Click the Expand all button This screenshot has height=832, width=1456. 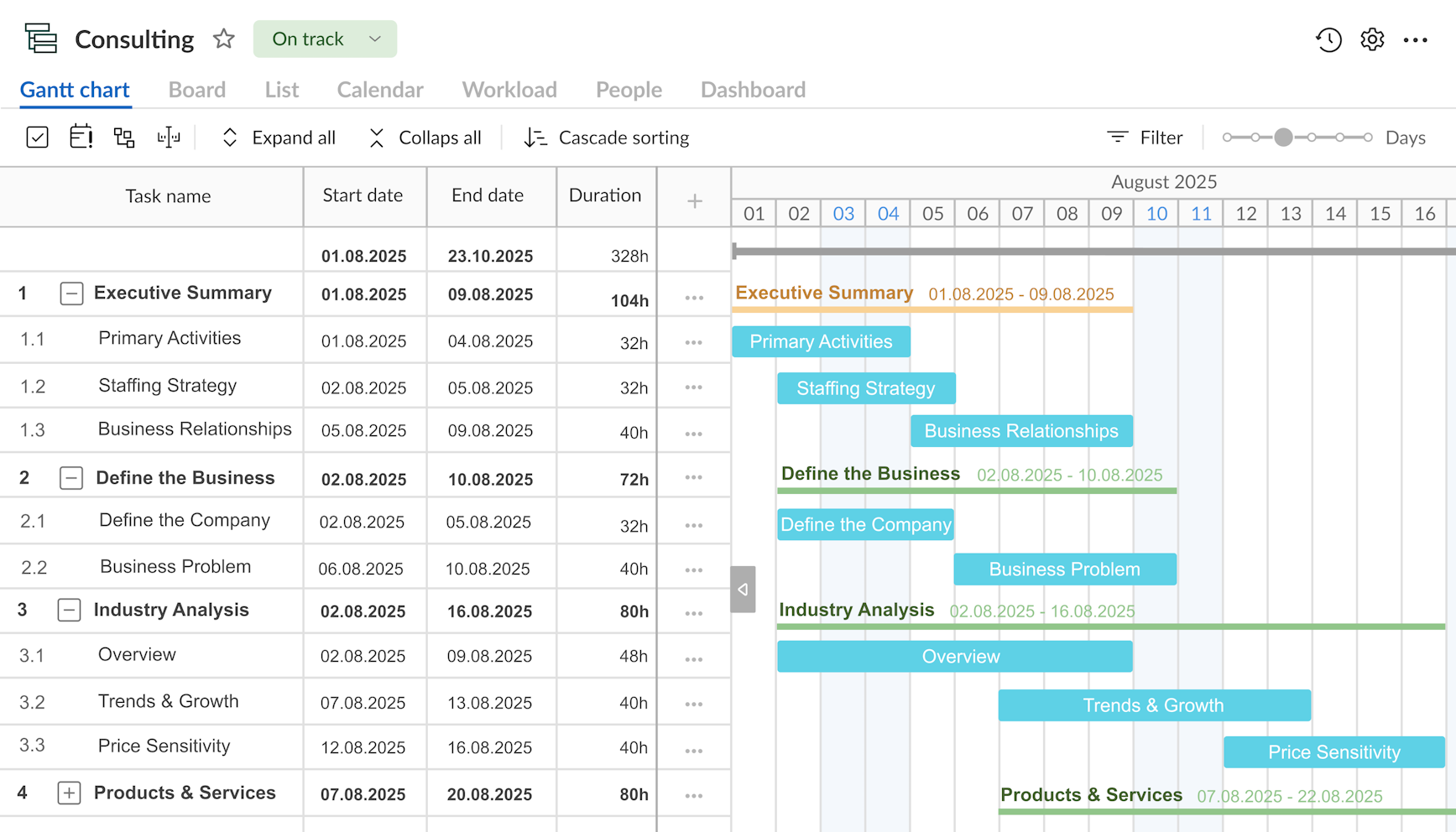click(x=278, y=138)
